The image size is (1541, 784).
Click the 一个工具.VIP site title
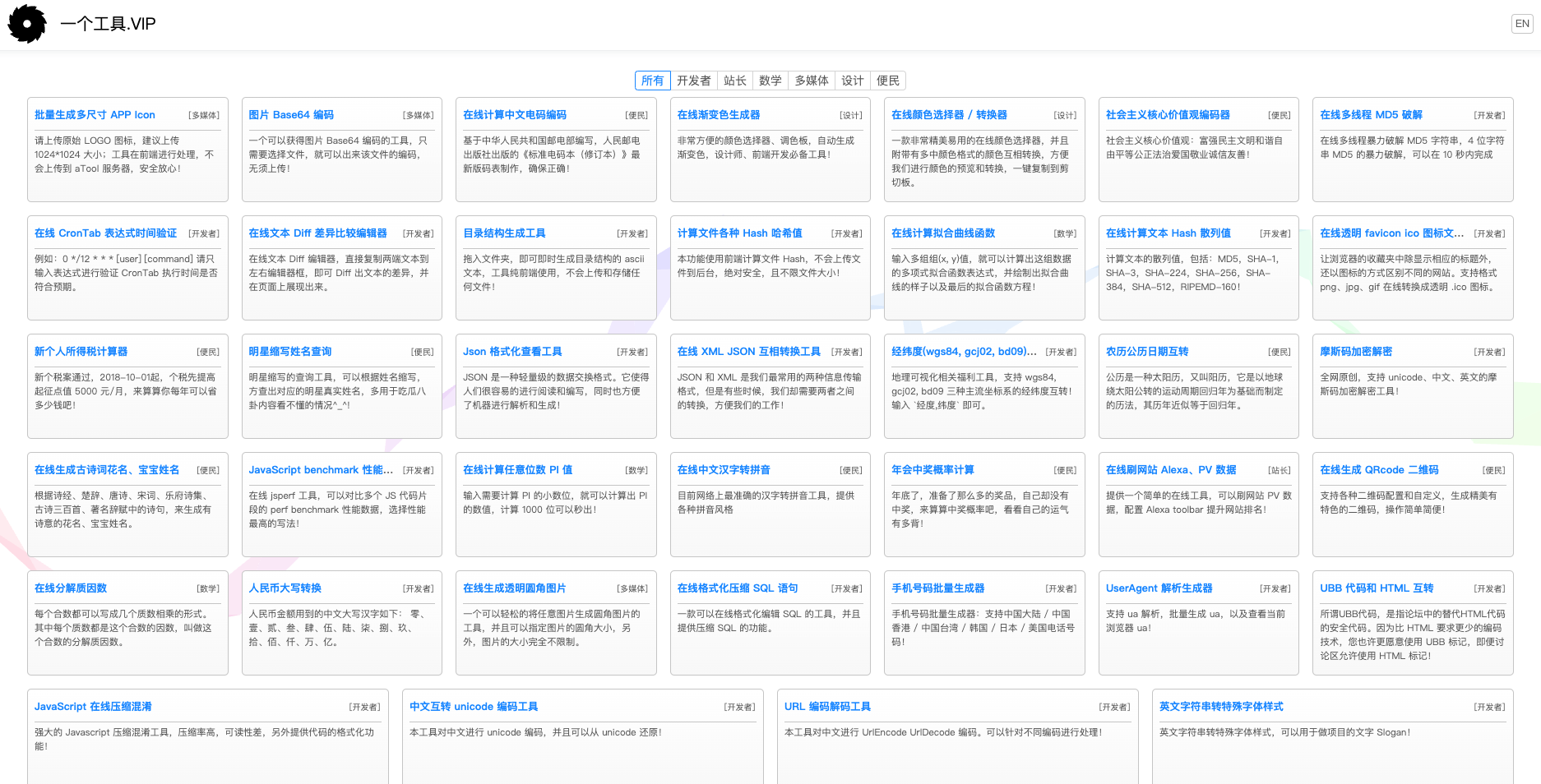[108, 24]
